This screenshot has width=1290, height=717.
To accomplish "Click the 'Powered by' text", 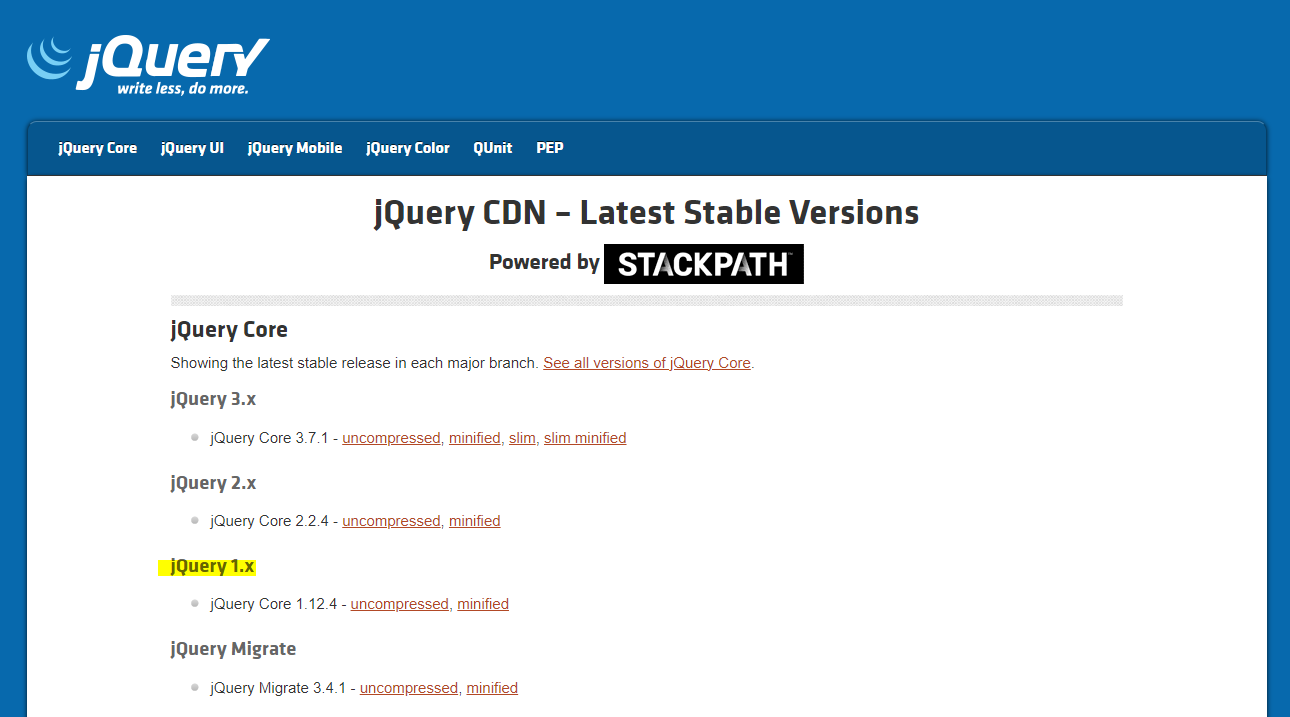I will [x=544, y=263].
